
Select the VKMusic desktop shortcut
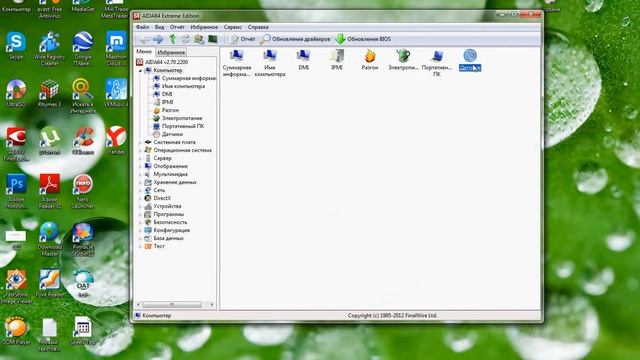click(116, 93)
